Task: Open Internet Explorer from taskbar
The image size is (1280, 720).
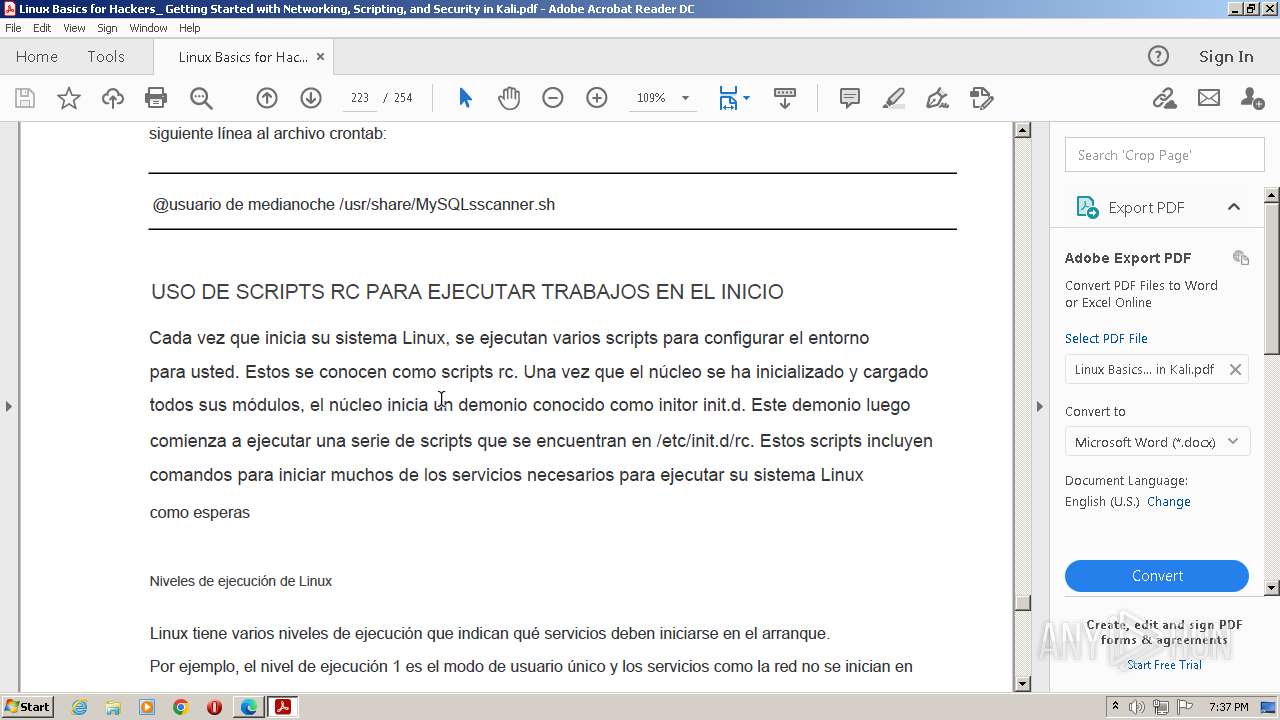Action: tap(79, 707)
